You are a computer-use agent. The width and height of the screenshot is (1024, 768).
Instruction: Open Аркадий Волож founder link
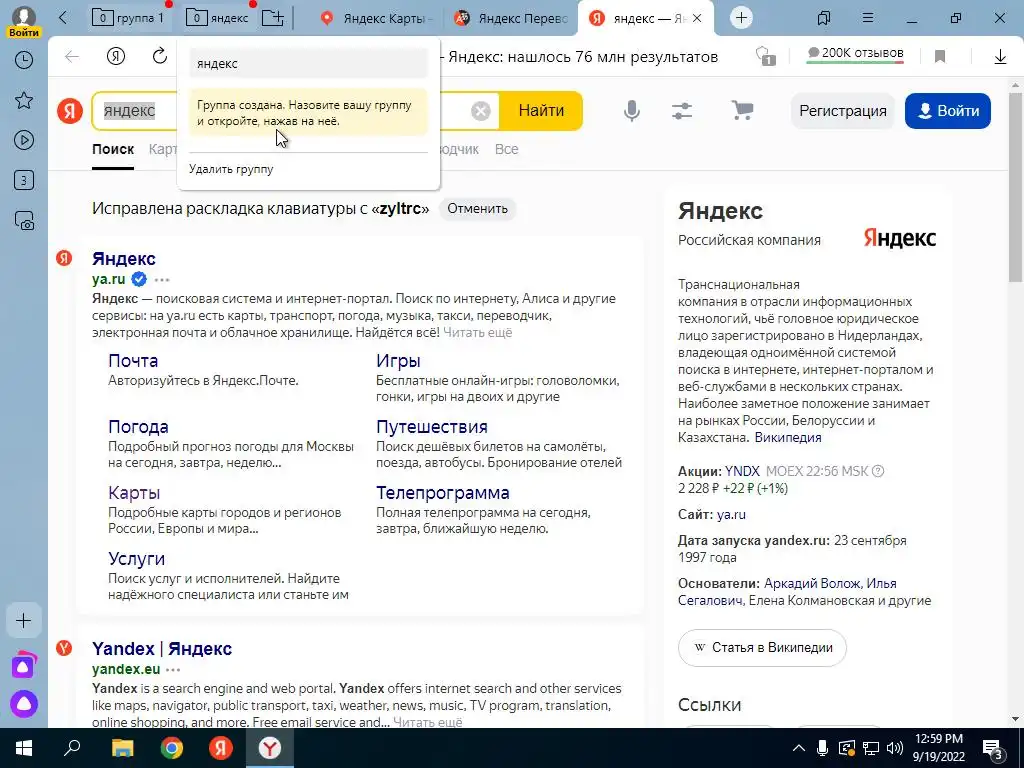click(813, 583)
